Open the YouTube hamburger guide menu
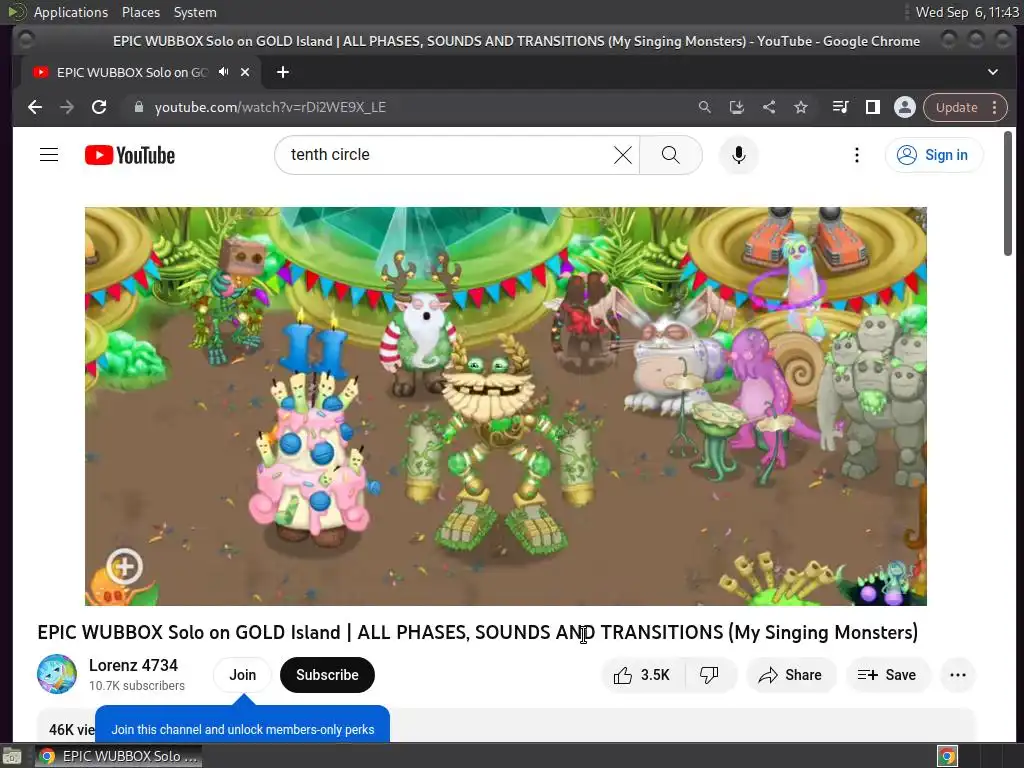 tap(49, 155)
